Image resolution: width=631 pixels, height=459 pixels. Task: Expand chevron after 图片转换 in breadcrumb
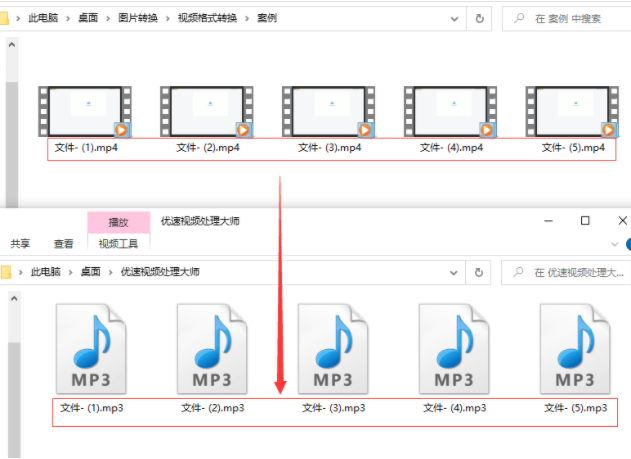tap(167, 19)
